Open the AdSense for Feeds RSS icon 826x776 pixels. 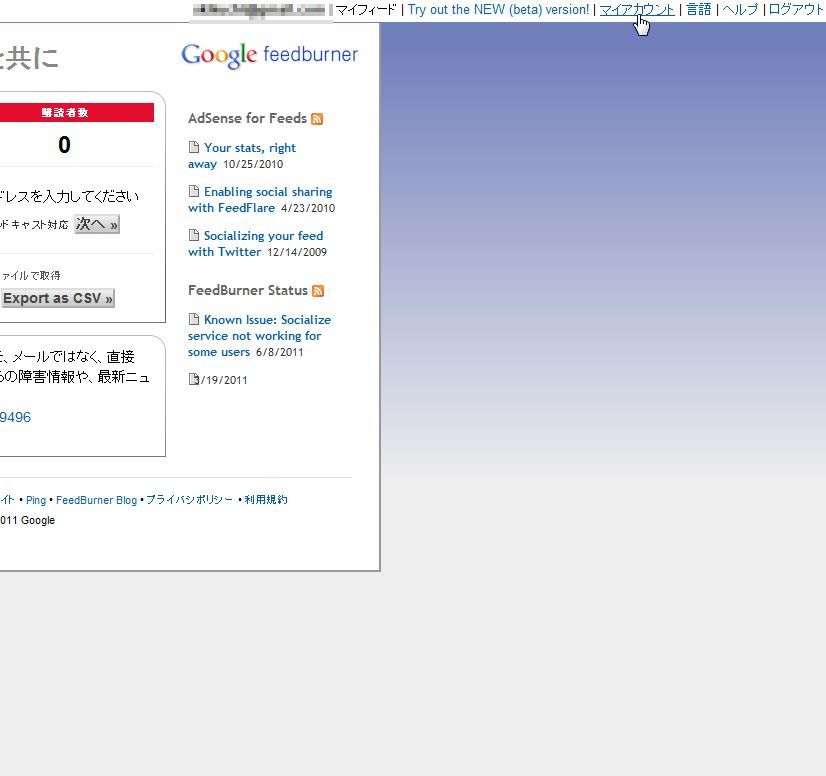(317, 119)
